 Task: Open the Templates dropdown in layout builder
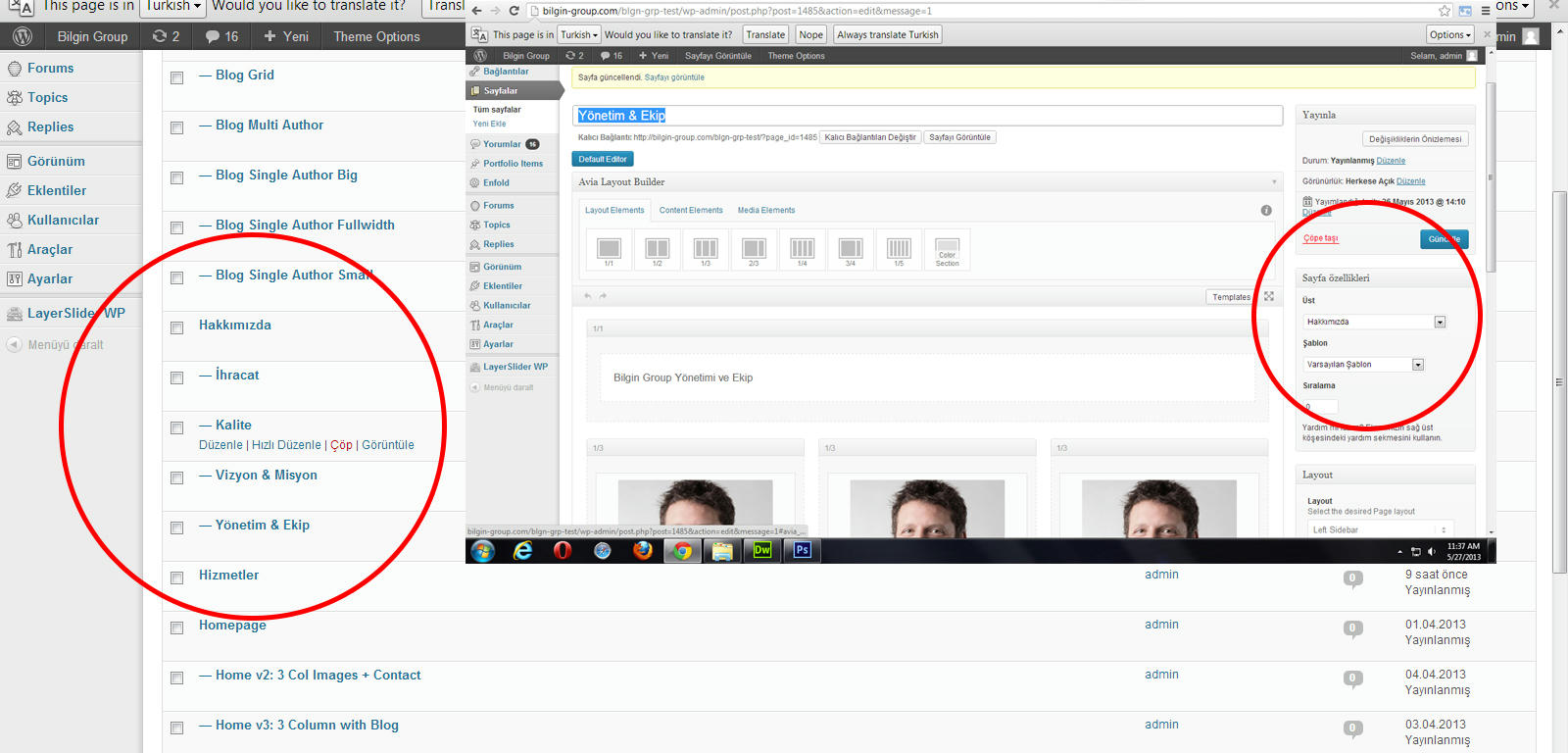(1231, 297)
